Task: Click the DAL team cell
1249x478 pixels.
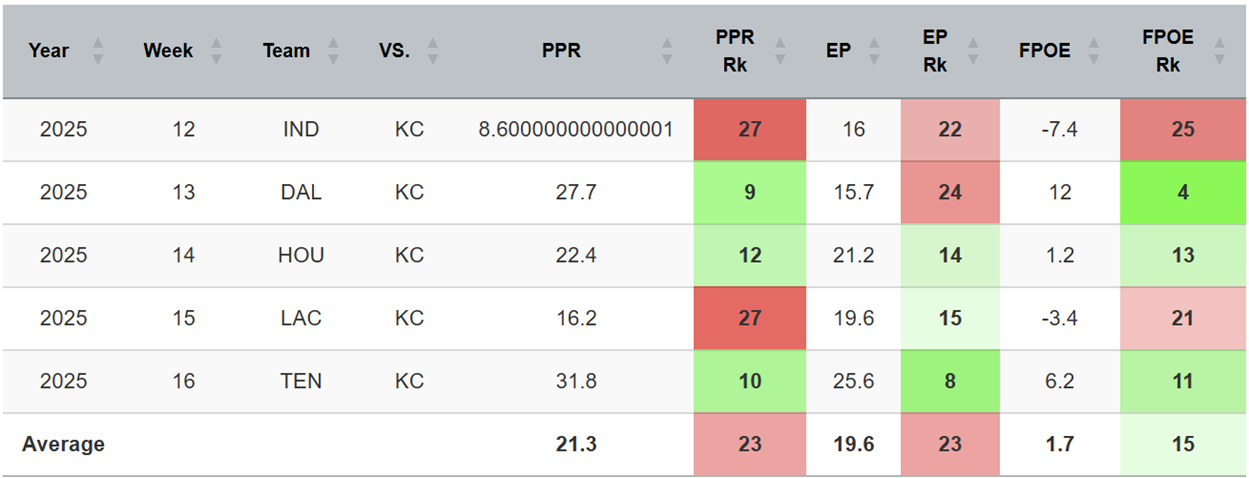Action: (x=301, y=192)
